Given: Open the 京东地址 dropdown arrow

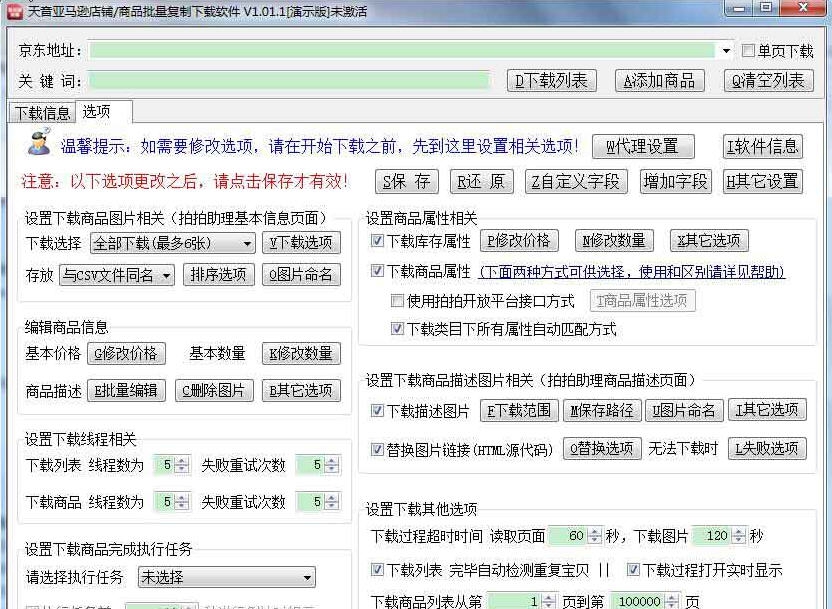Looking at the screenshot, I should [725, 51].
